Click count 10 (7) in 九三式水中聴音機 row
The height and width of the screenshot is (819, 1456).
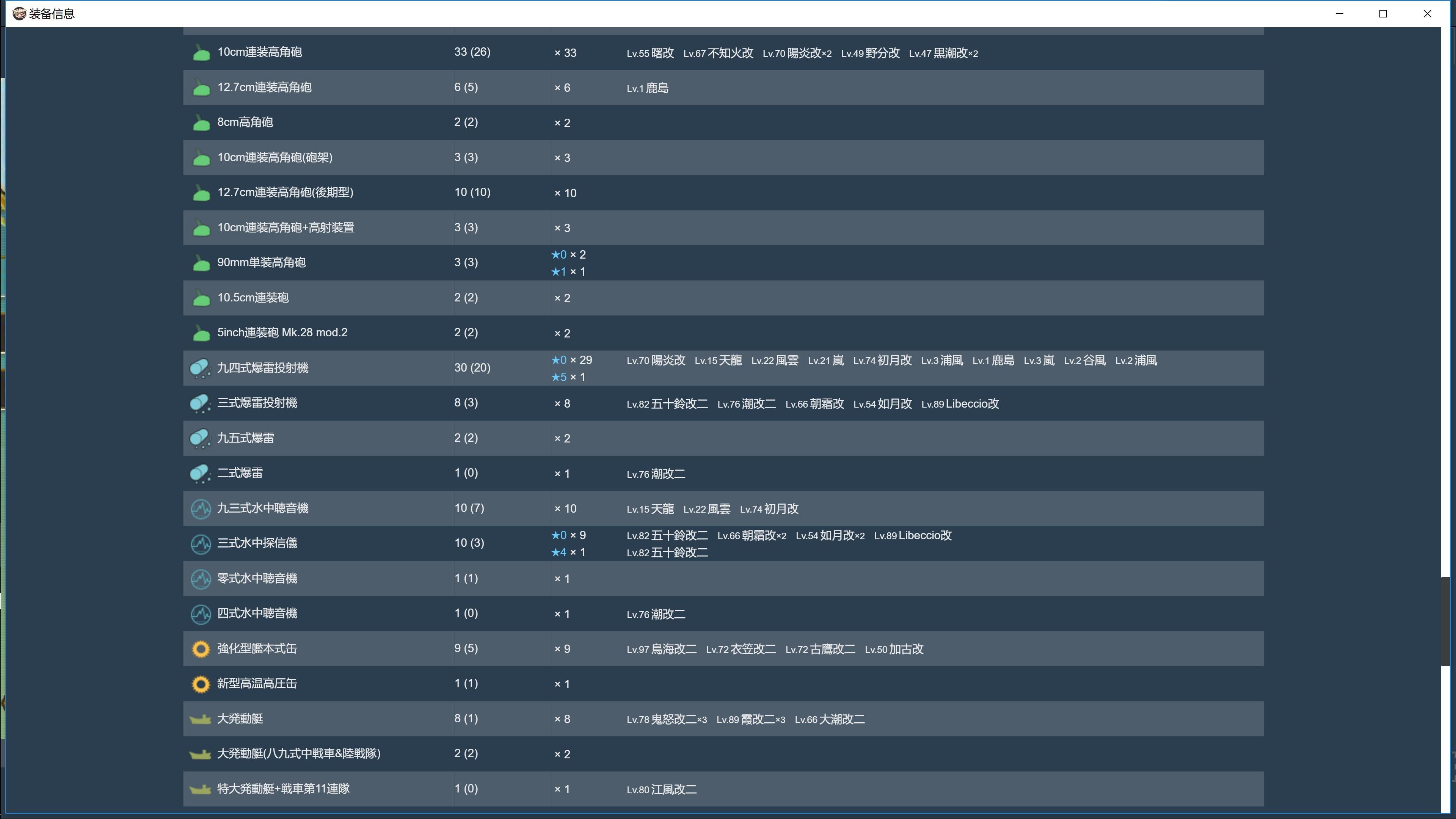tap(469, 508)
